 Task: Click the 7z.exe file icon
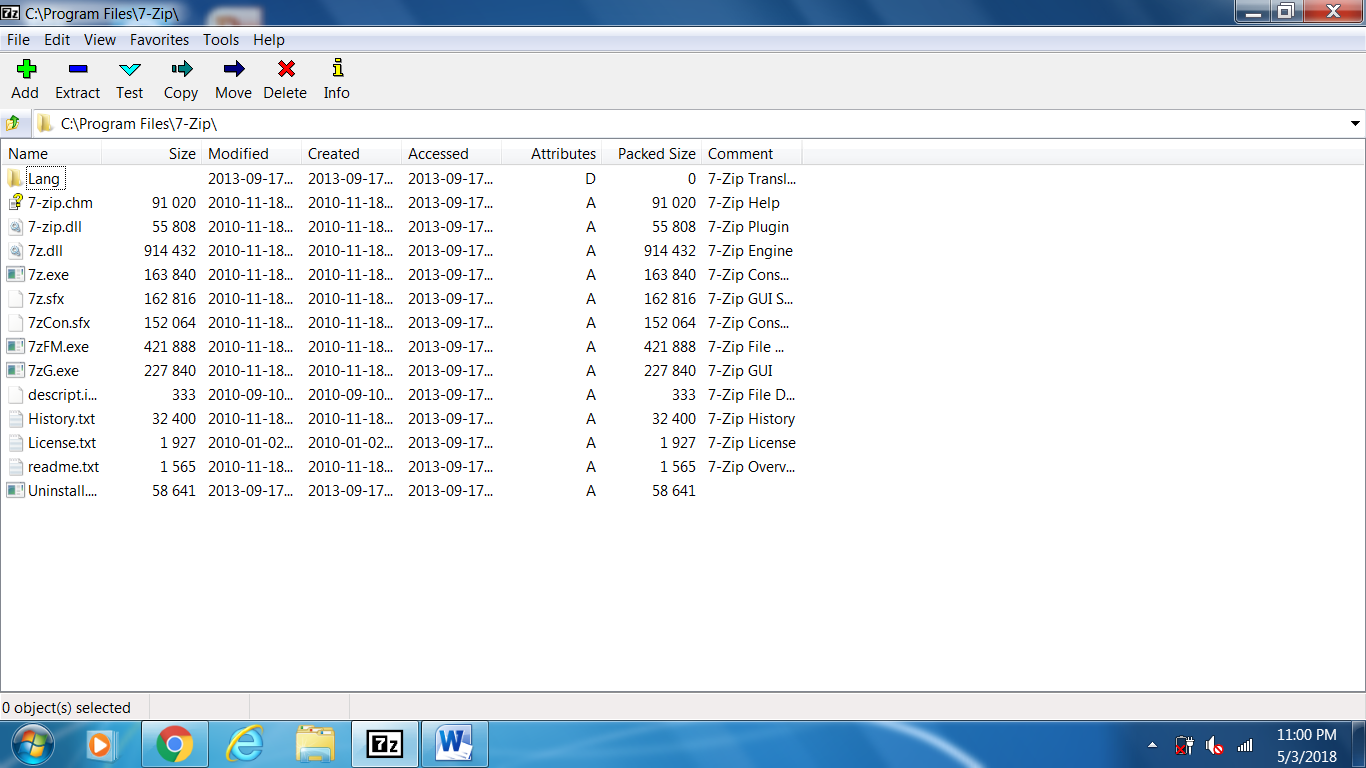click(x=14, y=275)
